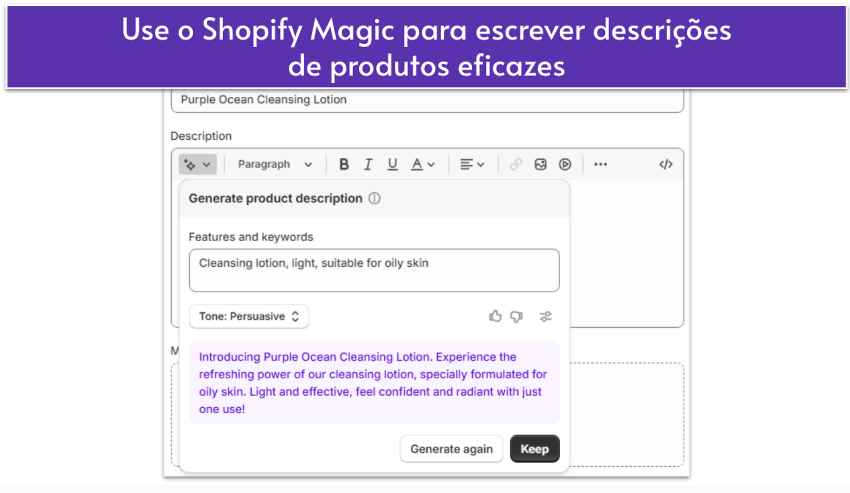850x493 pixels.
Task: Click the insert video icon
Action: click(565, 164)
